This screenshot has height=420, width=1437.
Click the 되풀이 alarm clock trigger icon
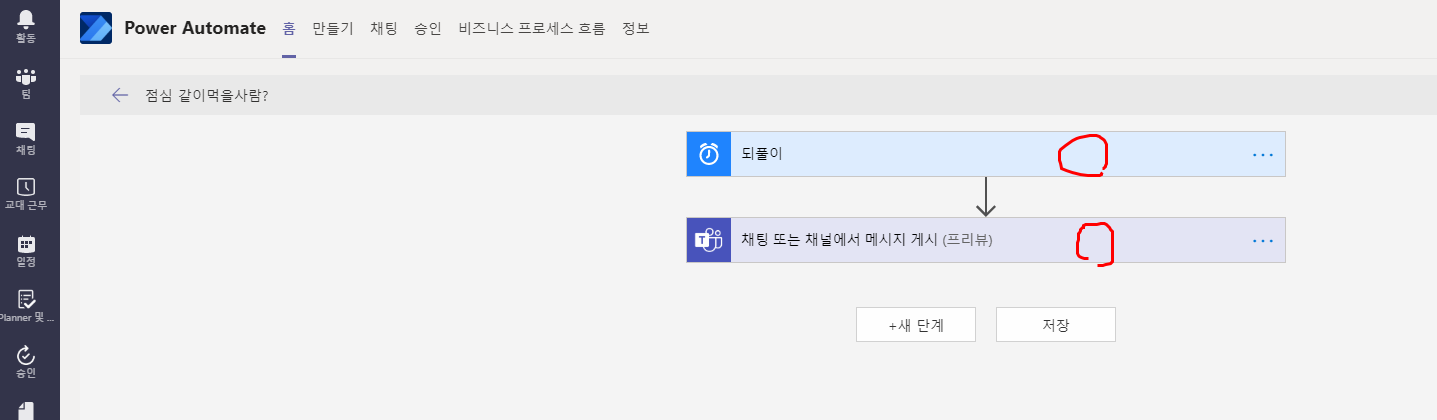coord(709,154)
